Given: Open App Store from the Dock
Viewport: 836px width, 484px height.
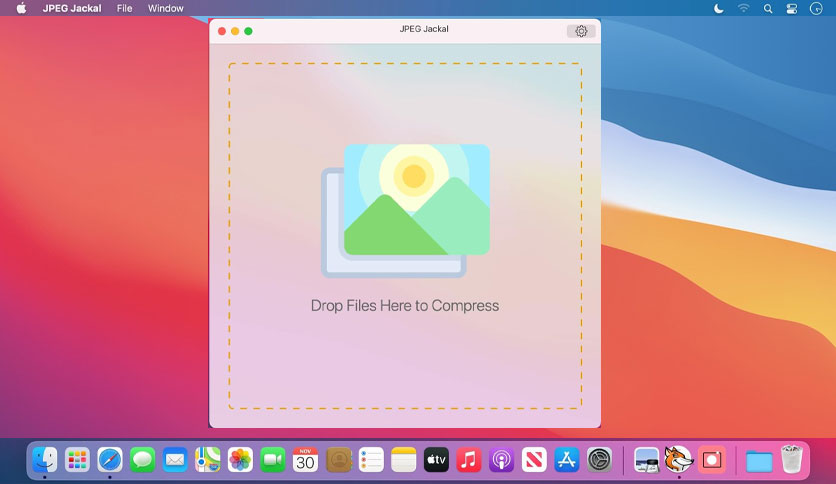Looking at the screenshot, I should click(566, 459).
